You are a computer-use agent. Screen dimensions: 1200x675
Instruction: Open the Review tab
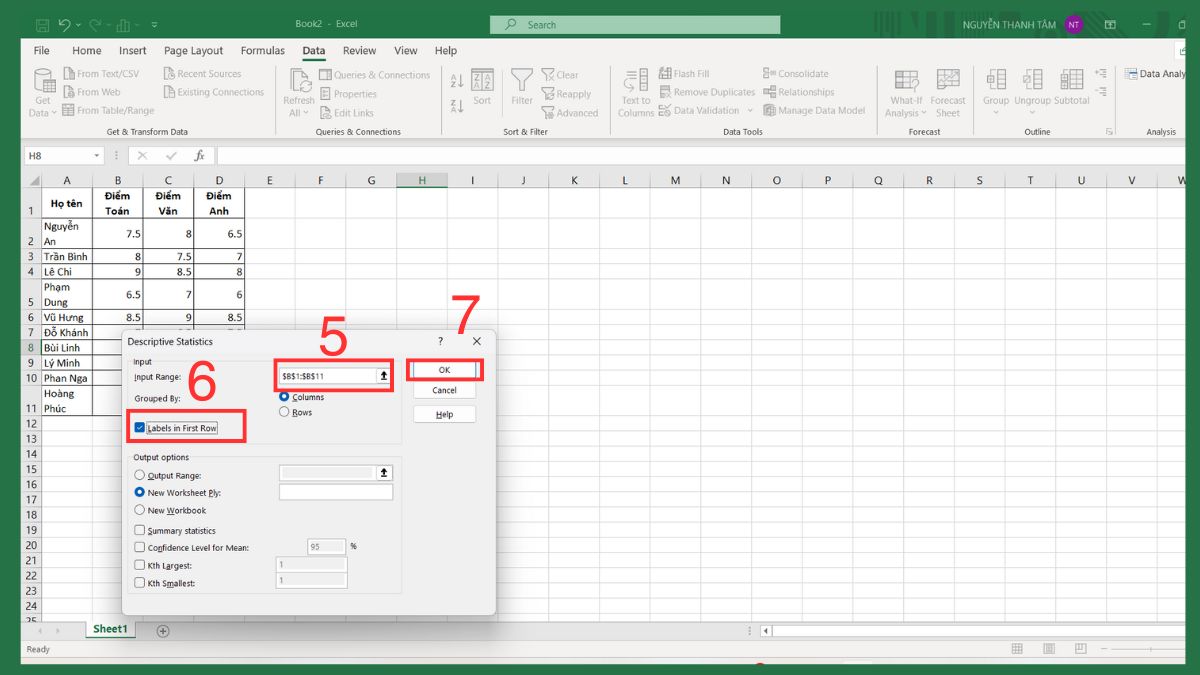point(360,51)
